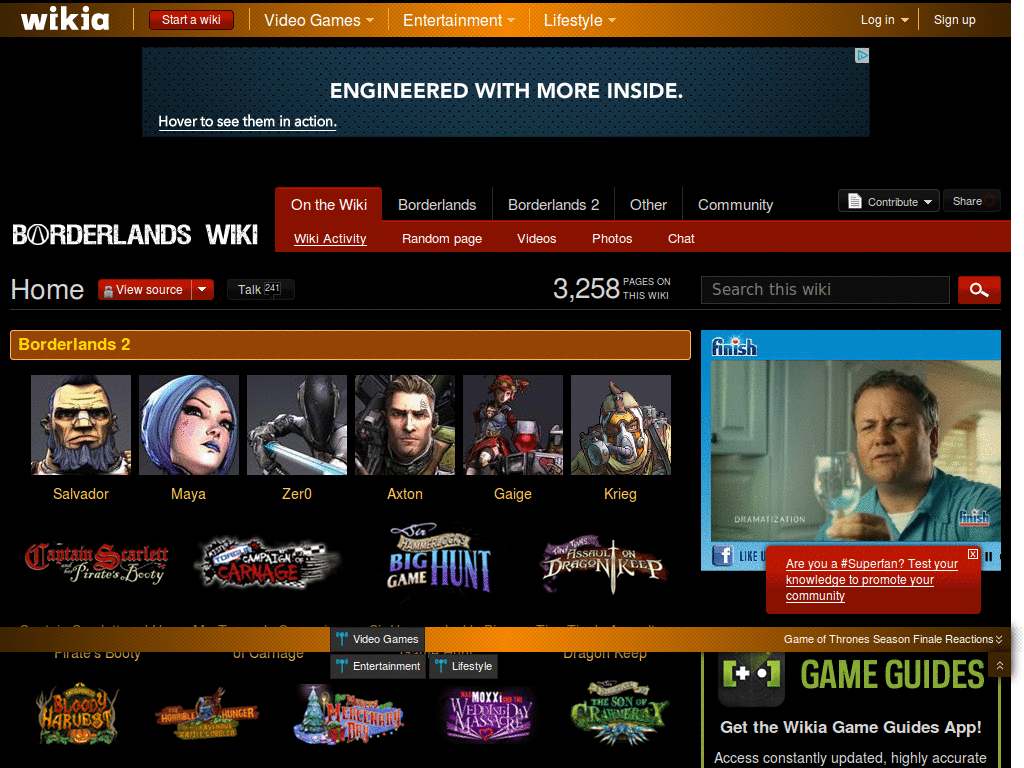This screenshot has width=1024, height=768.
Task: Select the Borderlands tab
Action: (437, 204)
